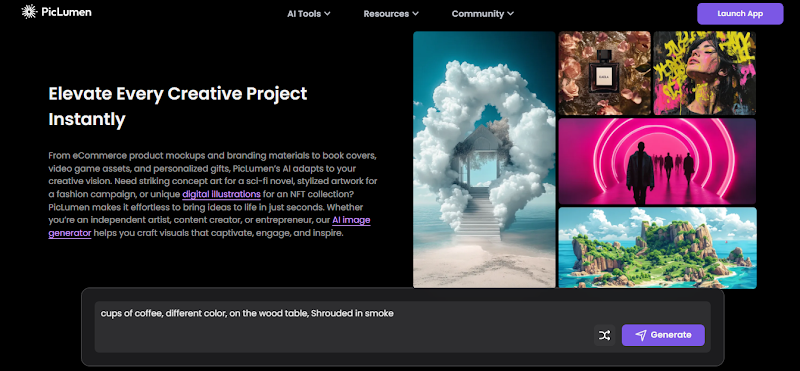Follow the AI image generator link
The width and height of the screenshot is (800, 371).
209,227
